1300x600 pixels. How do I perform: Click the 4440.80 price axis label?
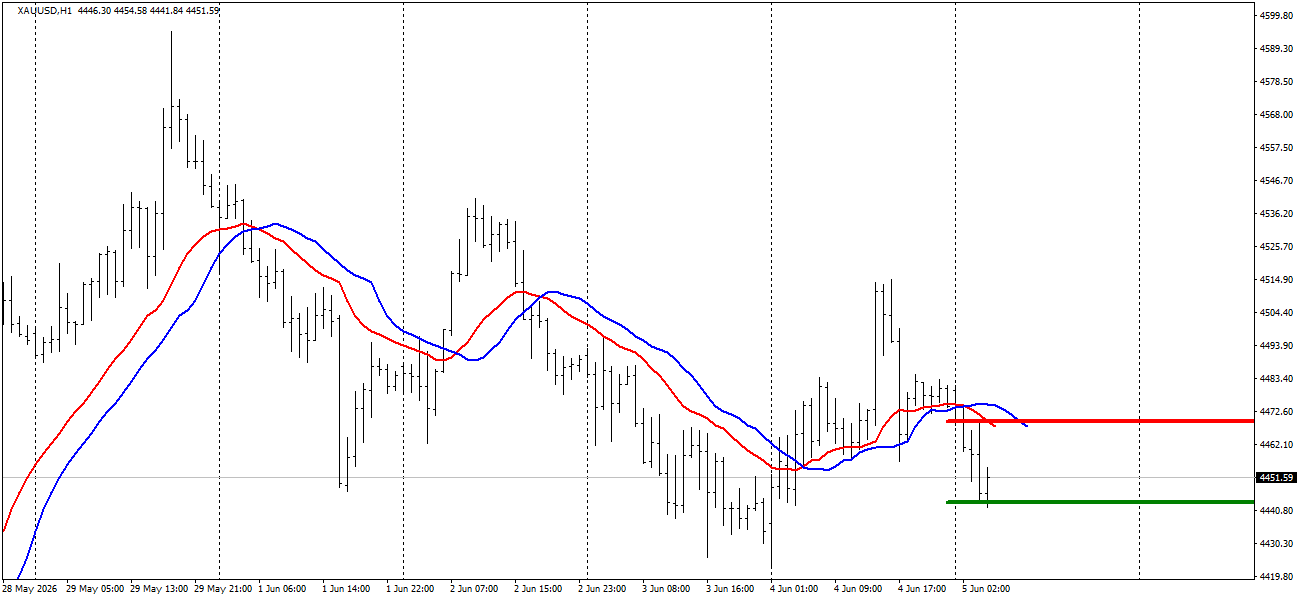coord(1276,511)
